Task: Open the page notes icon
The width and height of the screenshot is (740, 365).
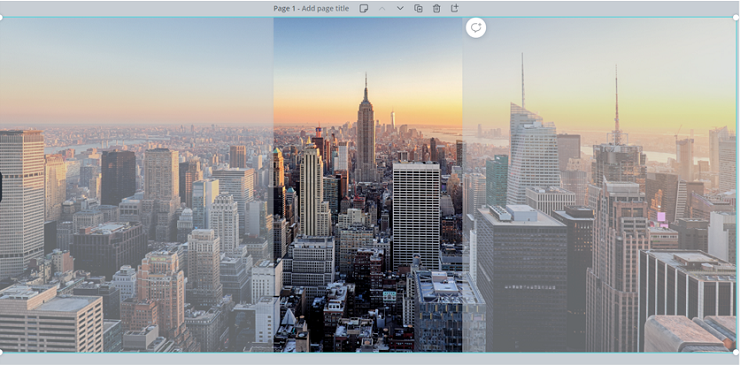Action: click(x=363, y=8)
